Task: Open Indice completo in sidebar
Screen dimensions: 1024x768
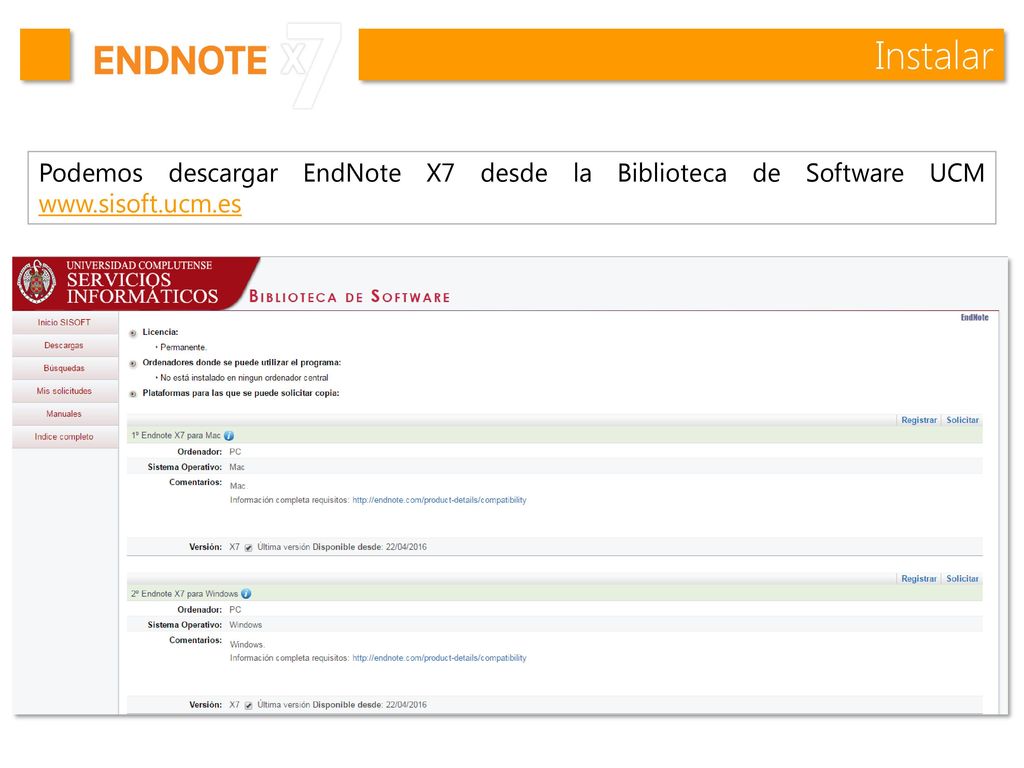Action: (64, 437)
